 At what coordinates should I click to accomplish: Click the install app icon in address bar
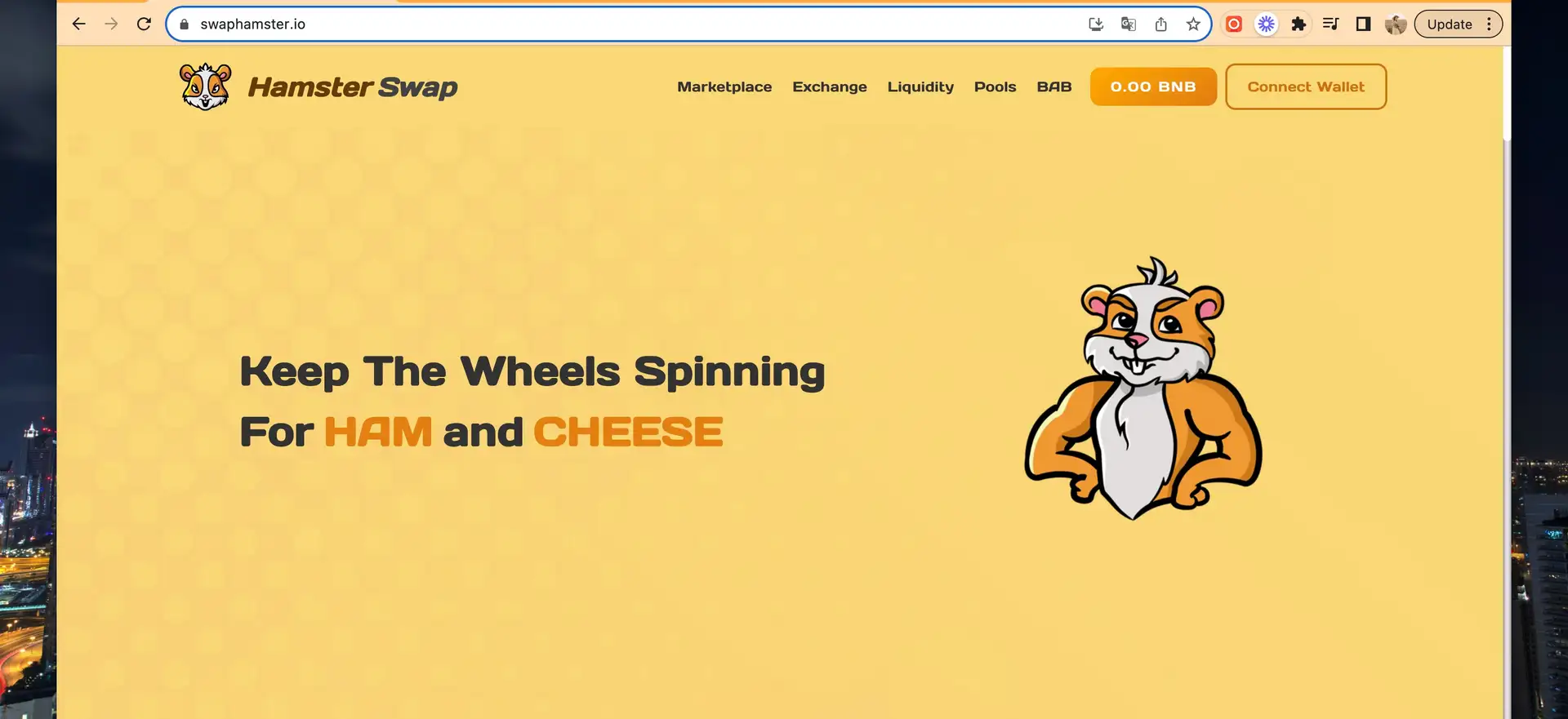tap(1096, 24)
